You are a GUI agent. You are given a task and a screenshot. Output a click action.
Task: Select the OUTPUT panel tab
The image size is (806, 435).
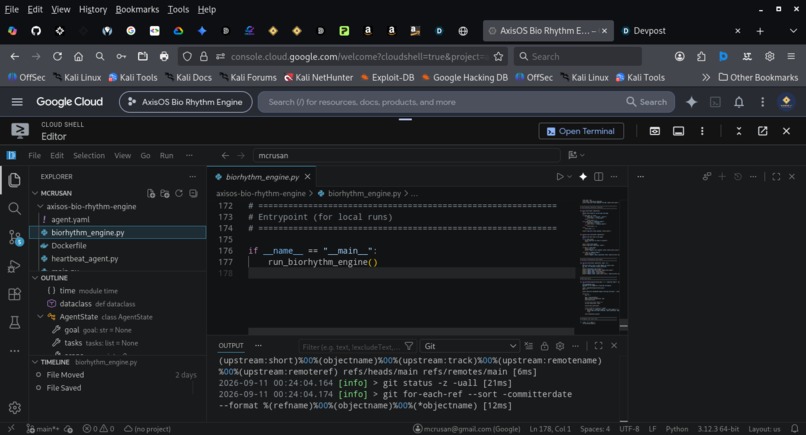[231, 346]
